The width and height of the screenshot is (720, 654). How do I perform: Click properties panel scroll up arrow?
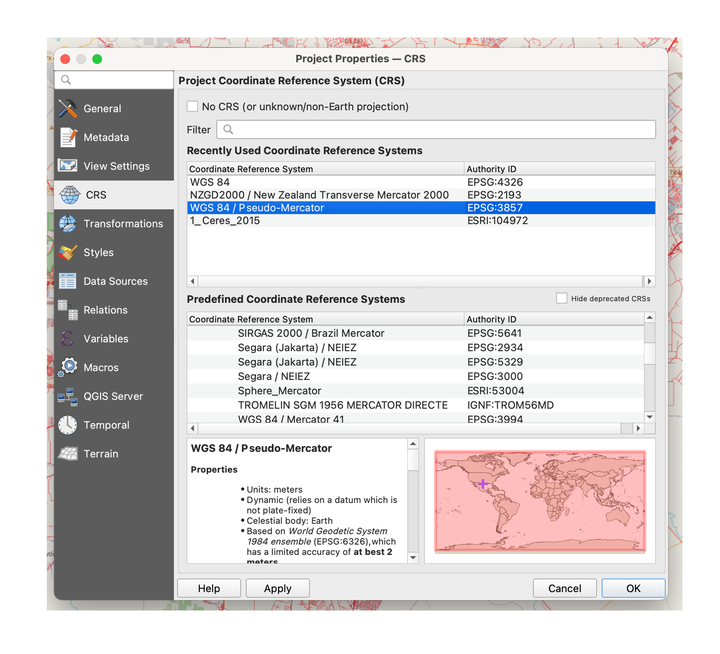tap(413, 444)
